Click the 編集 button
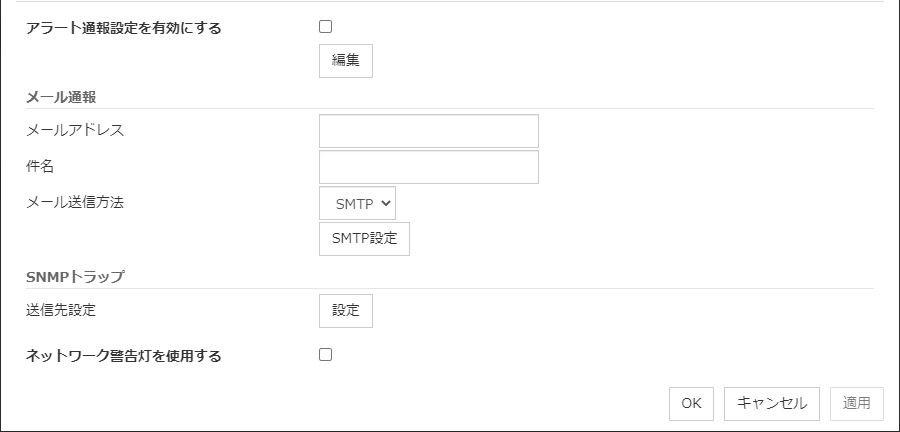 tap(346, 60)
